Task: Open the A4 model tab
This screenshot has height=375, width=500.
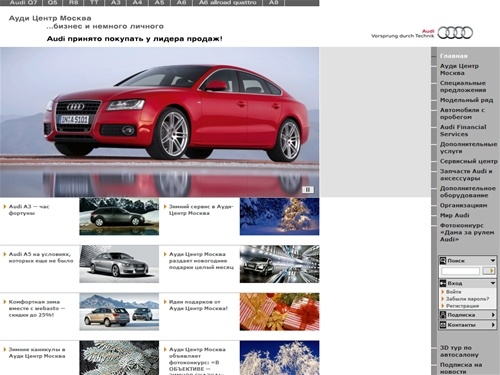Action: [x=137, y=3]
